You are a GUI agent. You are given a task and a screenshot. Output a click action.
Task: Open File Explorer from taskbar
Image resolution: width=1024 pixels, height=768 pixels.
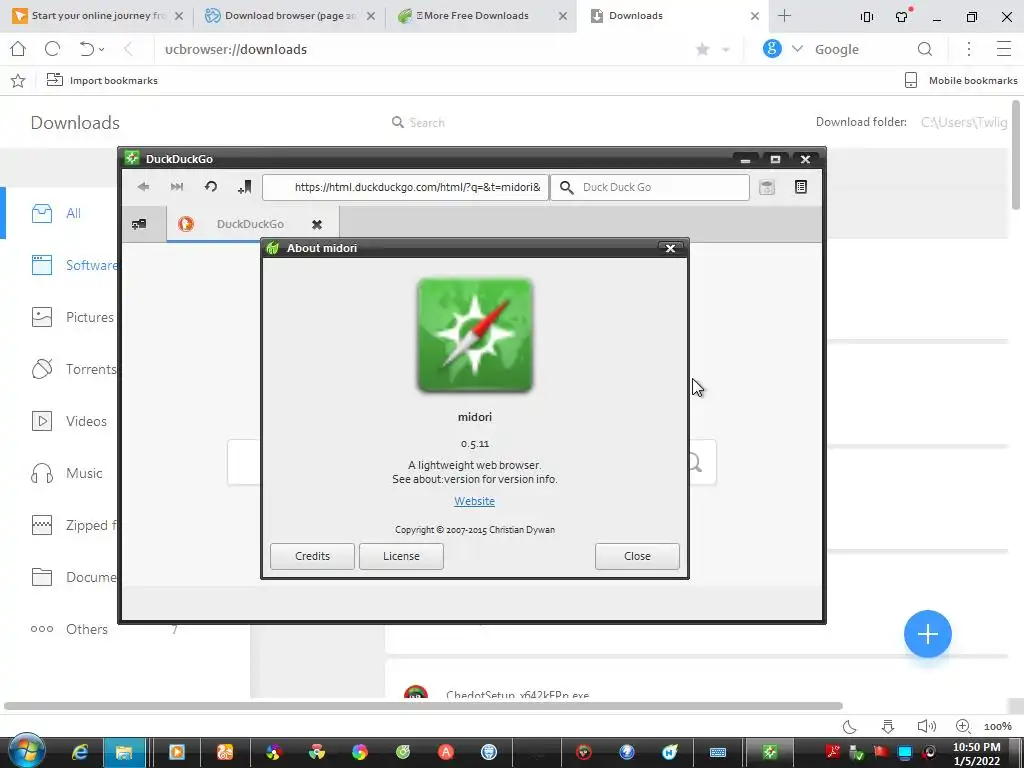[124, 752]
